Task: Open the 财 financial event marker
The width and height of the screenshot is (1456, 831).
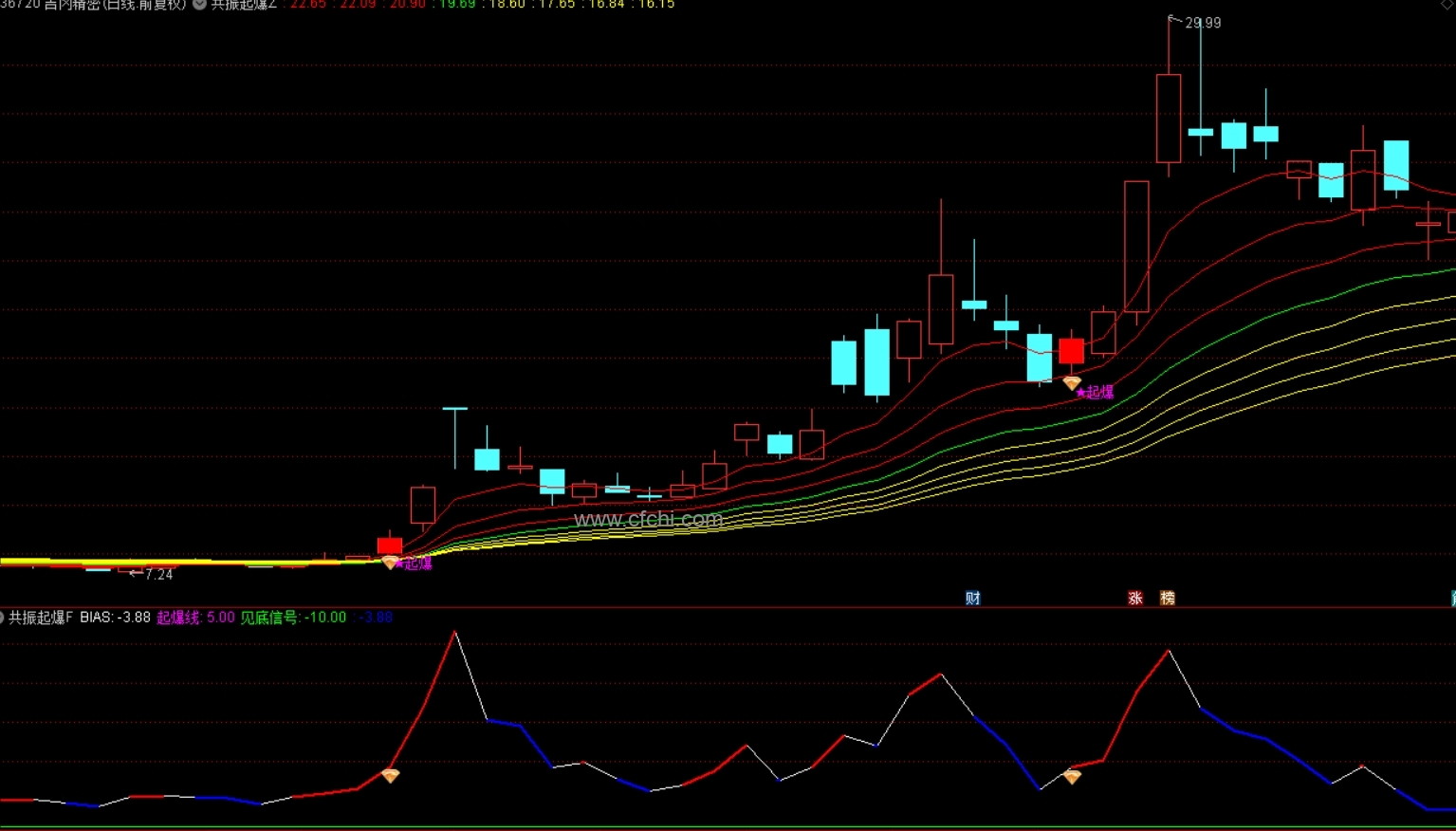Action: point(973,598)
